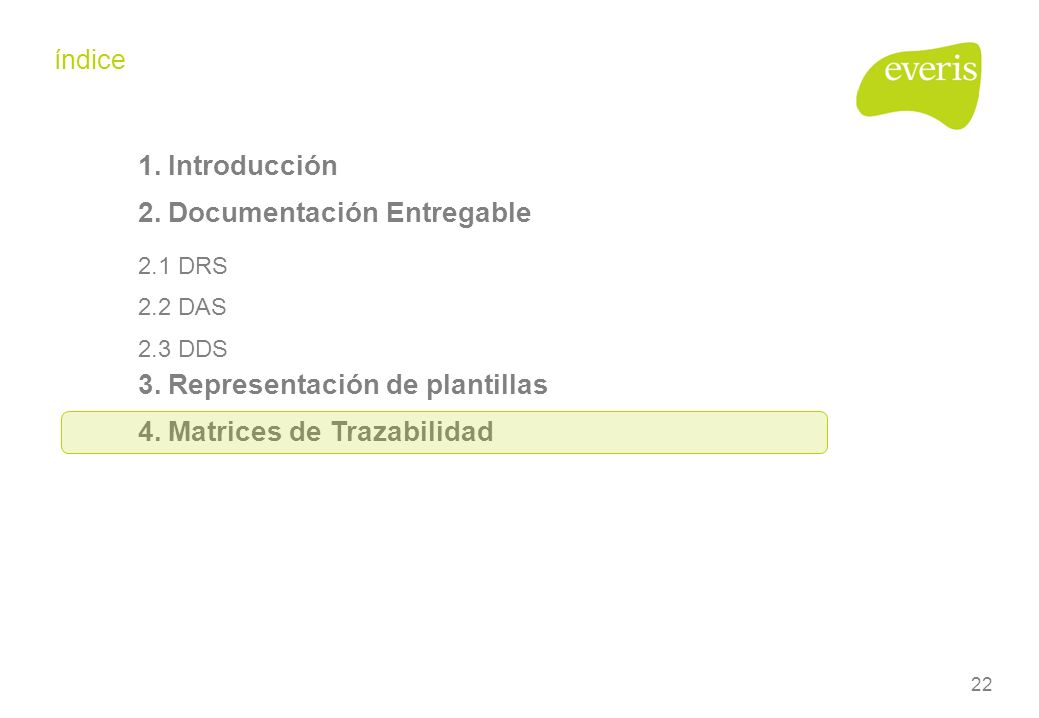Select the 'índice' slide title

pyautogui.click(x=90, y=60)
